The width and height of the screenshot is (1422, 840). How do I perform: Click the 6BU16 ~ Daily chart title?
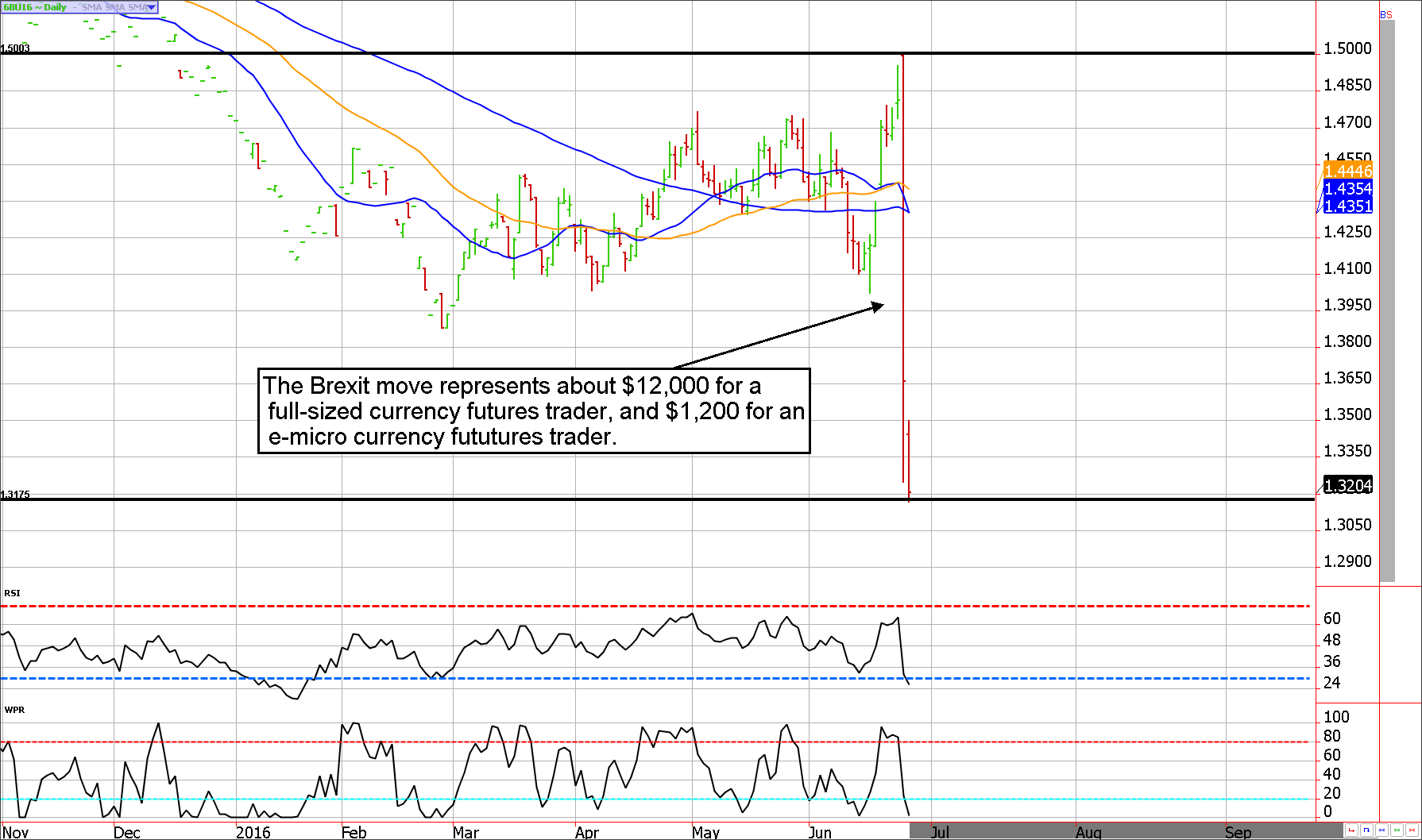pos(35,7)
